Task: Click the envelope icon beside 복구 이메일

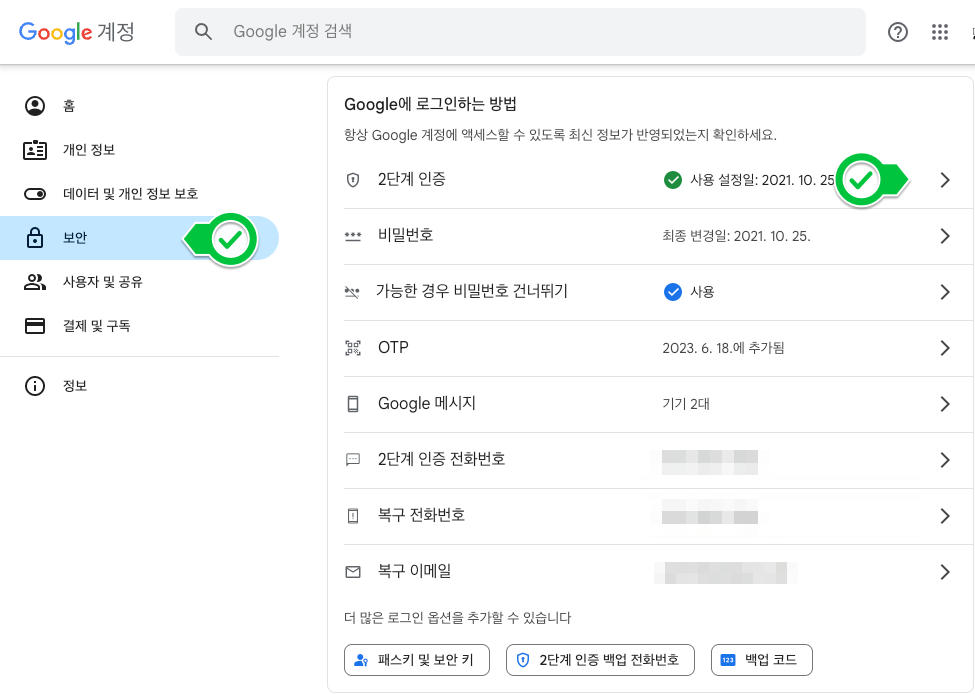Action: point(353,571)
